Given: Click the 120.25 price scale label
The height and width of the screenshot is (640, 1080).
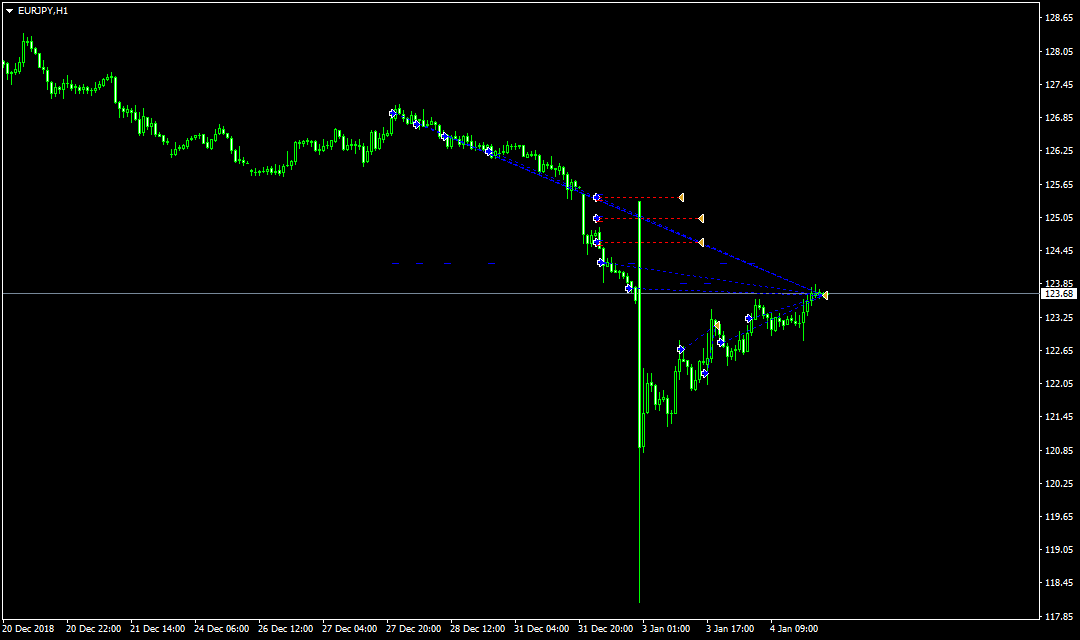Looking at the screenshot, I should pyautogui.click(x=1059, y=484).
